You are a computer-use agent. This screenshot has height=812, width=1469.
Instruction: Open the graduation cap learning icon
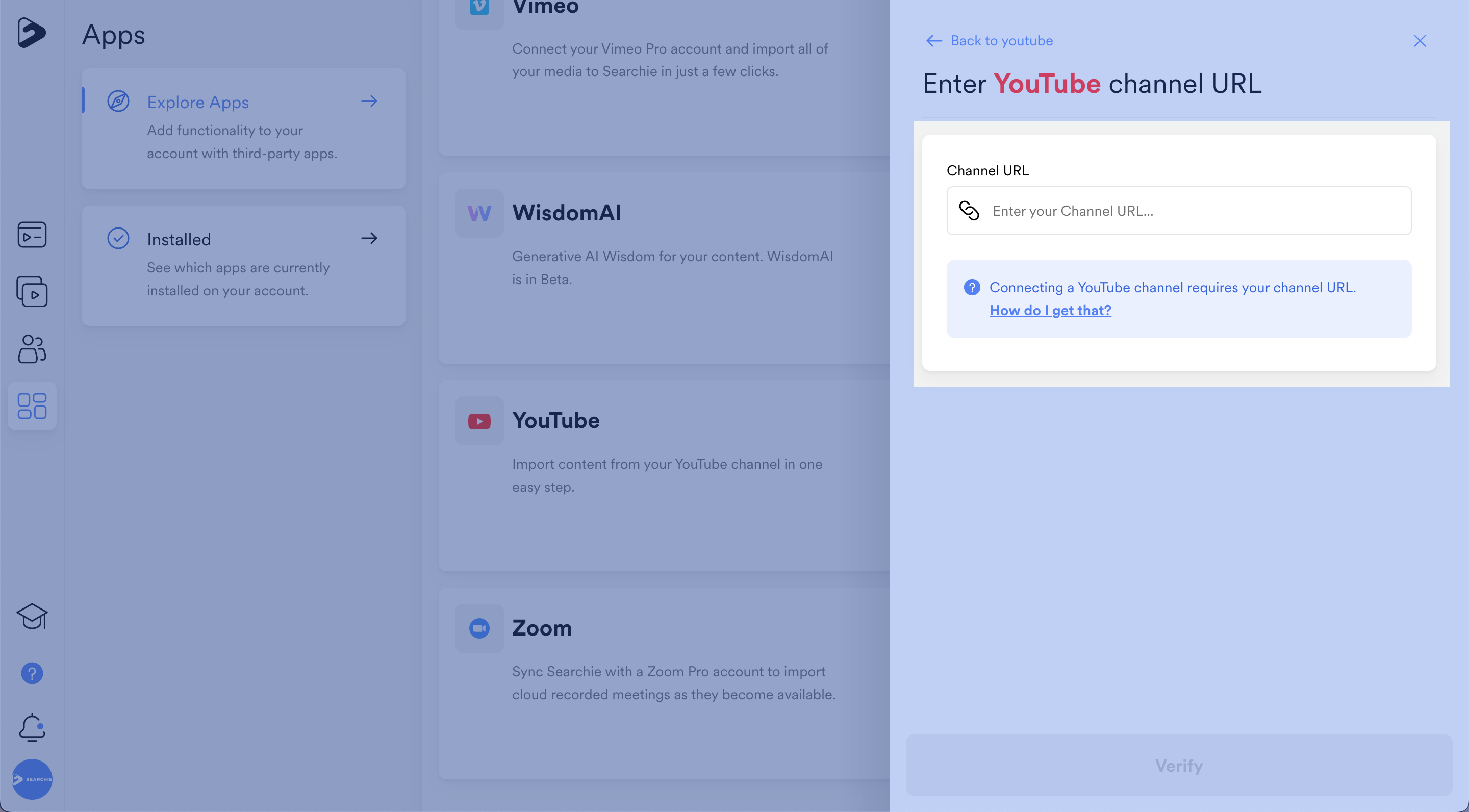(32, 616)
